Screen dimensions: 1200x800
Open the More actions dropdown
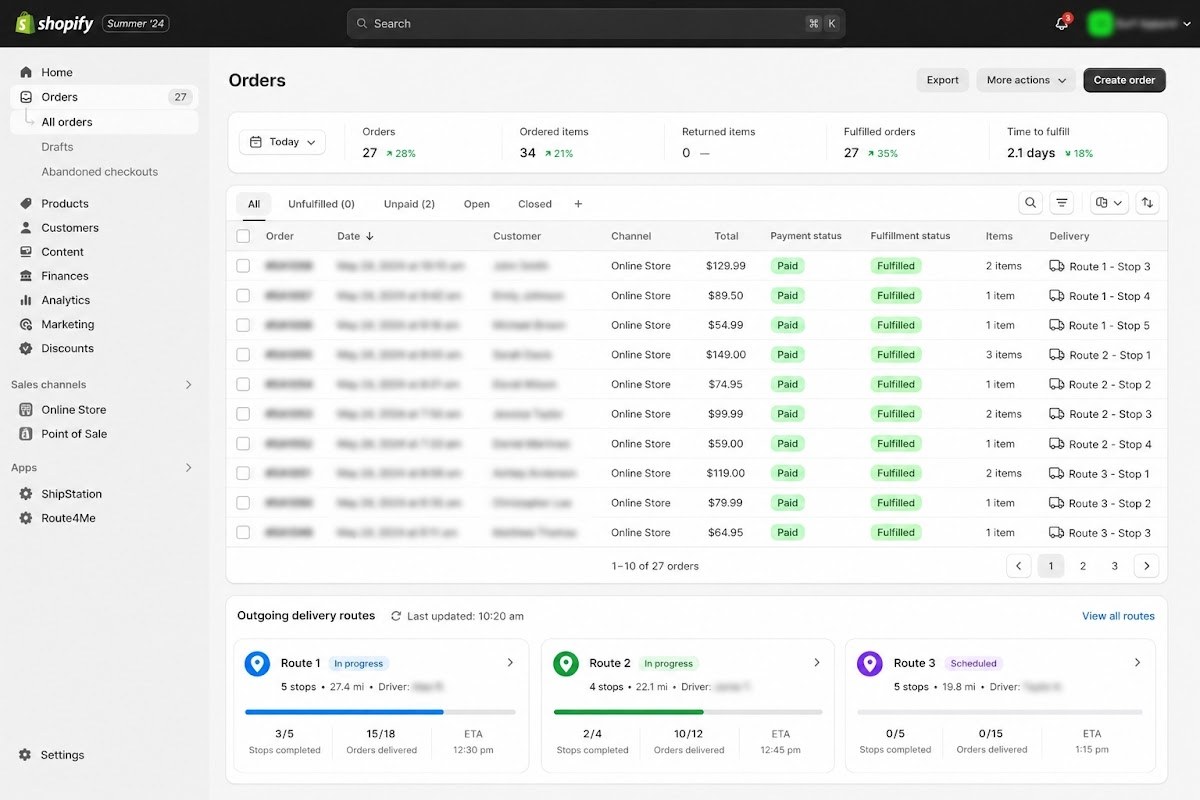[1026, 80]
